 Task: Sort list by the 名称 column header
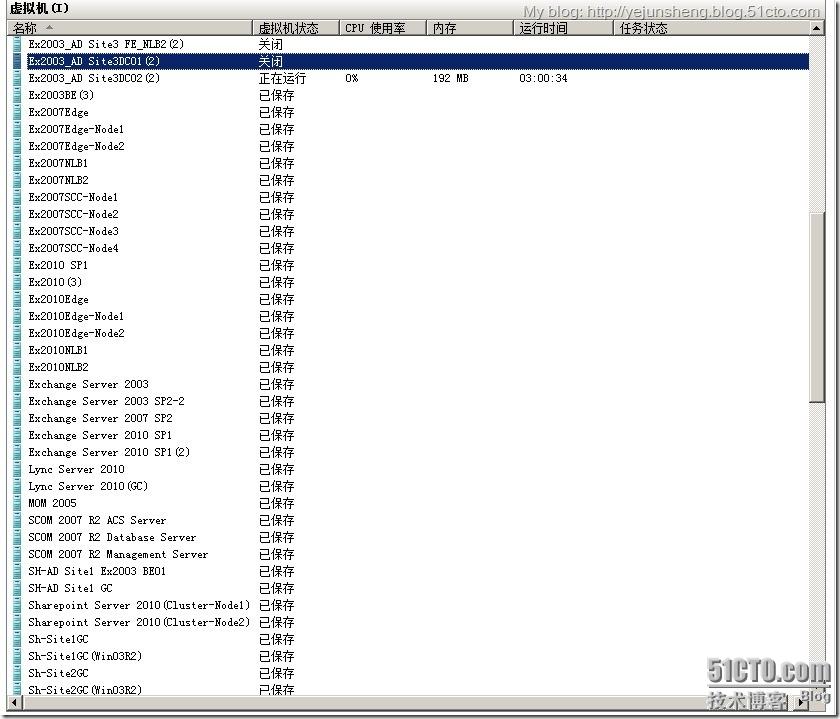click(130, 28)
